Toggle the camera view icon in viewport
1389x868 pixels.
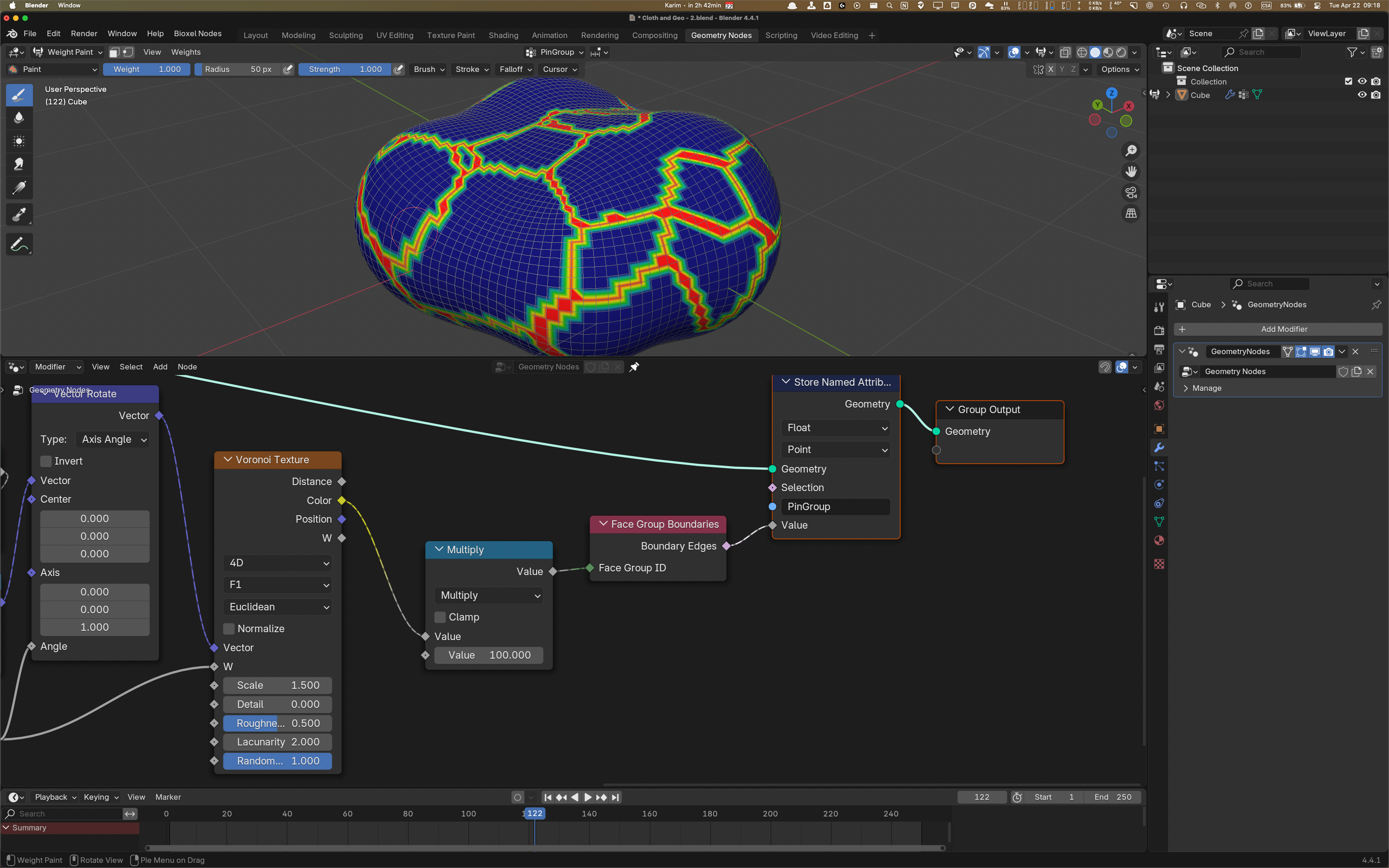pyautogui.click(x=1131, y=192)
